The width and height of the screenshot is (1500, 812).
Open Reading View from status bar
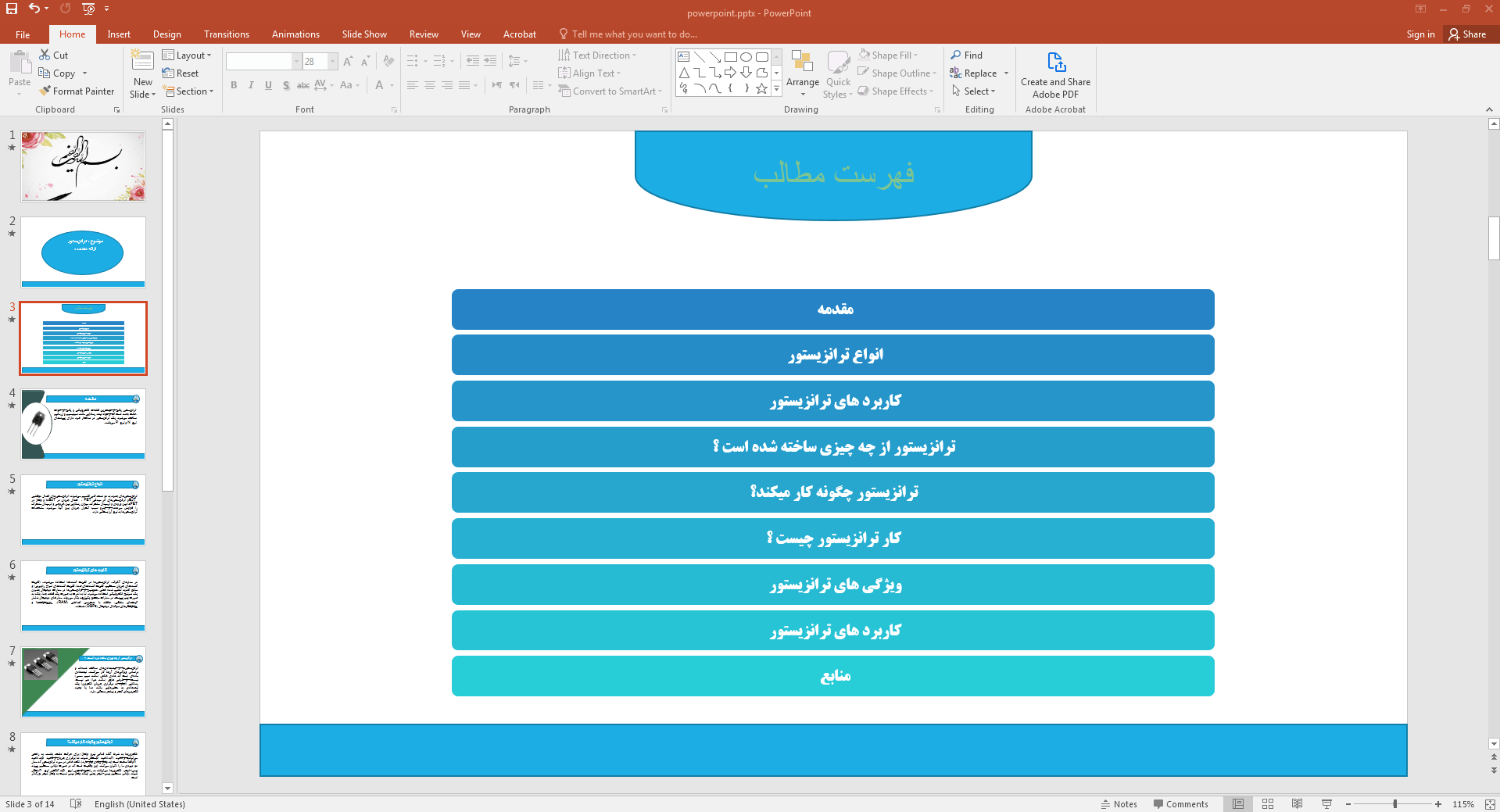click(x=1297, y=804)
